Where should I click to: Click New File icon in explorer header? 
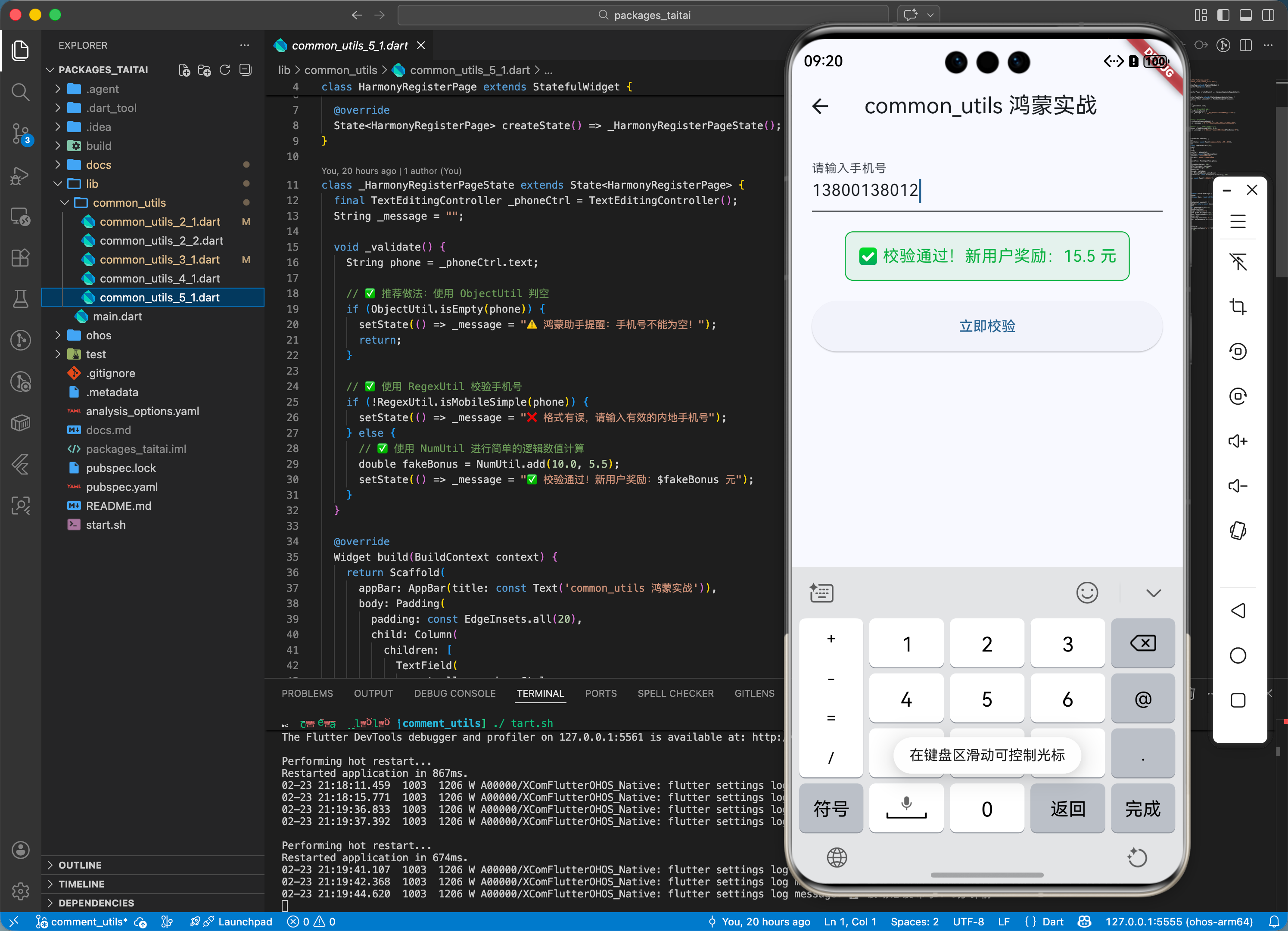click(184, 70)
